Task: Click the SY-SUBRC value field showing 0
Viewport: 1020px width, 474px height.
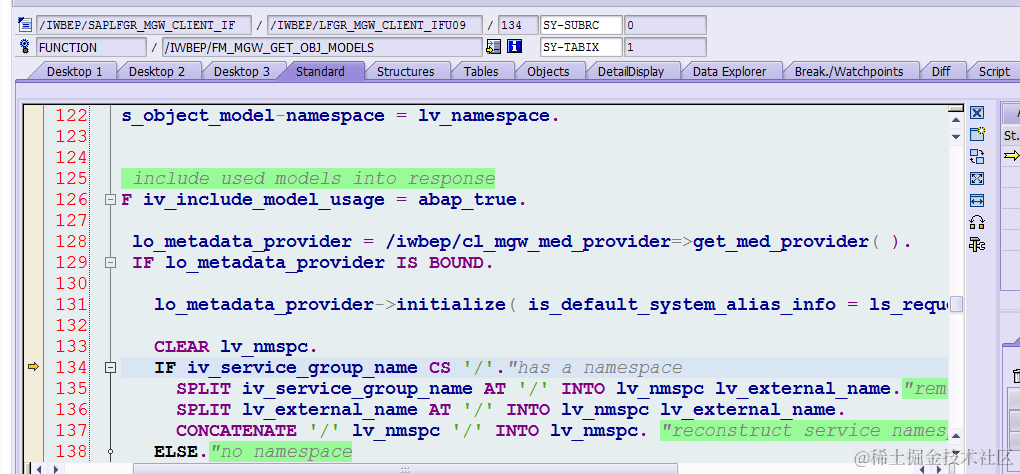Action: [665, 25]
